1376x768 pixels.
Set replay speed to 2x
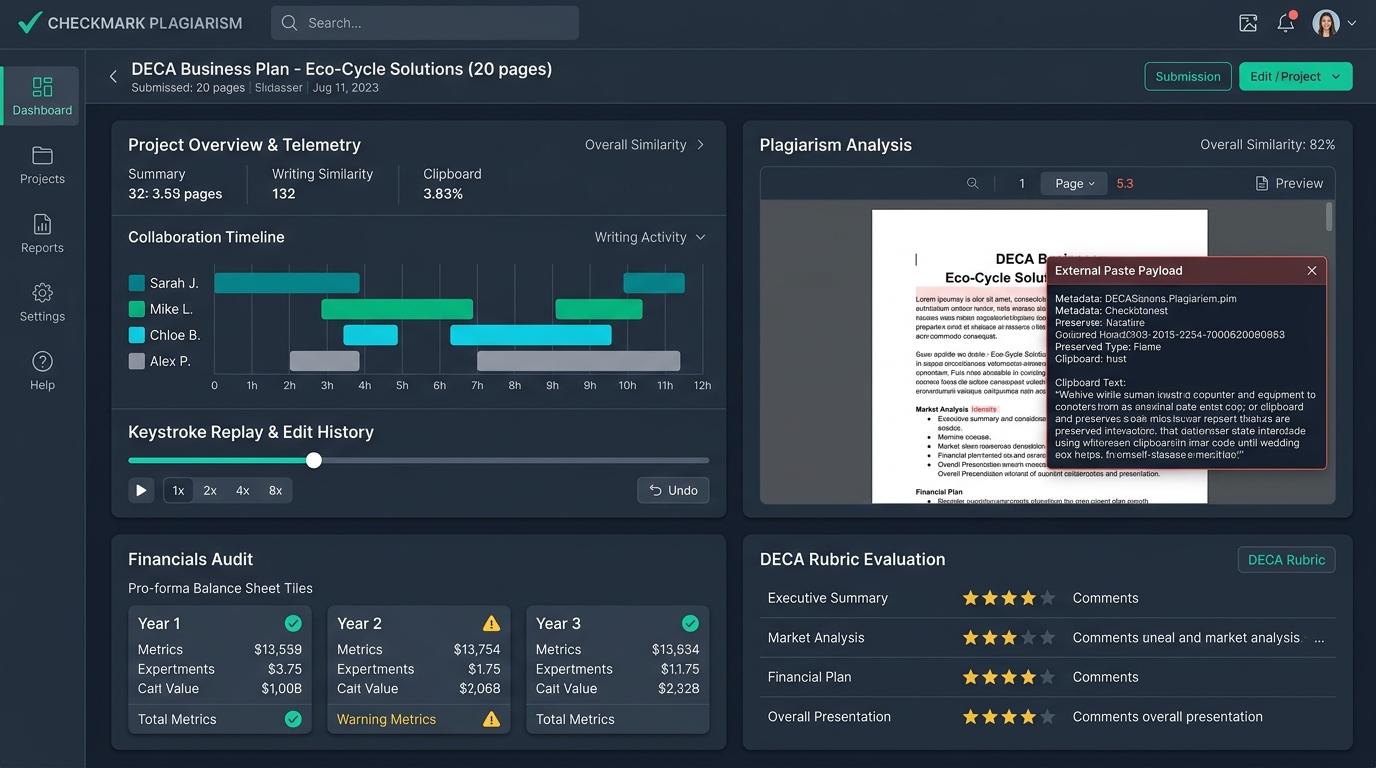click(x=210, y=490)
